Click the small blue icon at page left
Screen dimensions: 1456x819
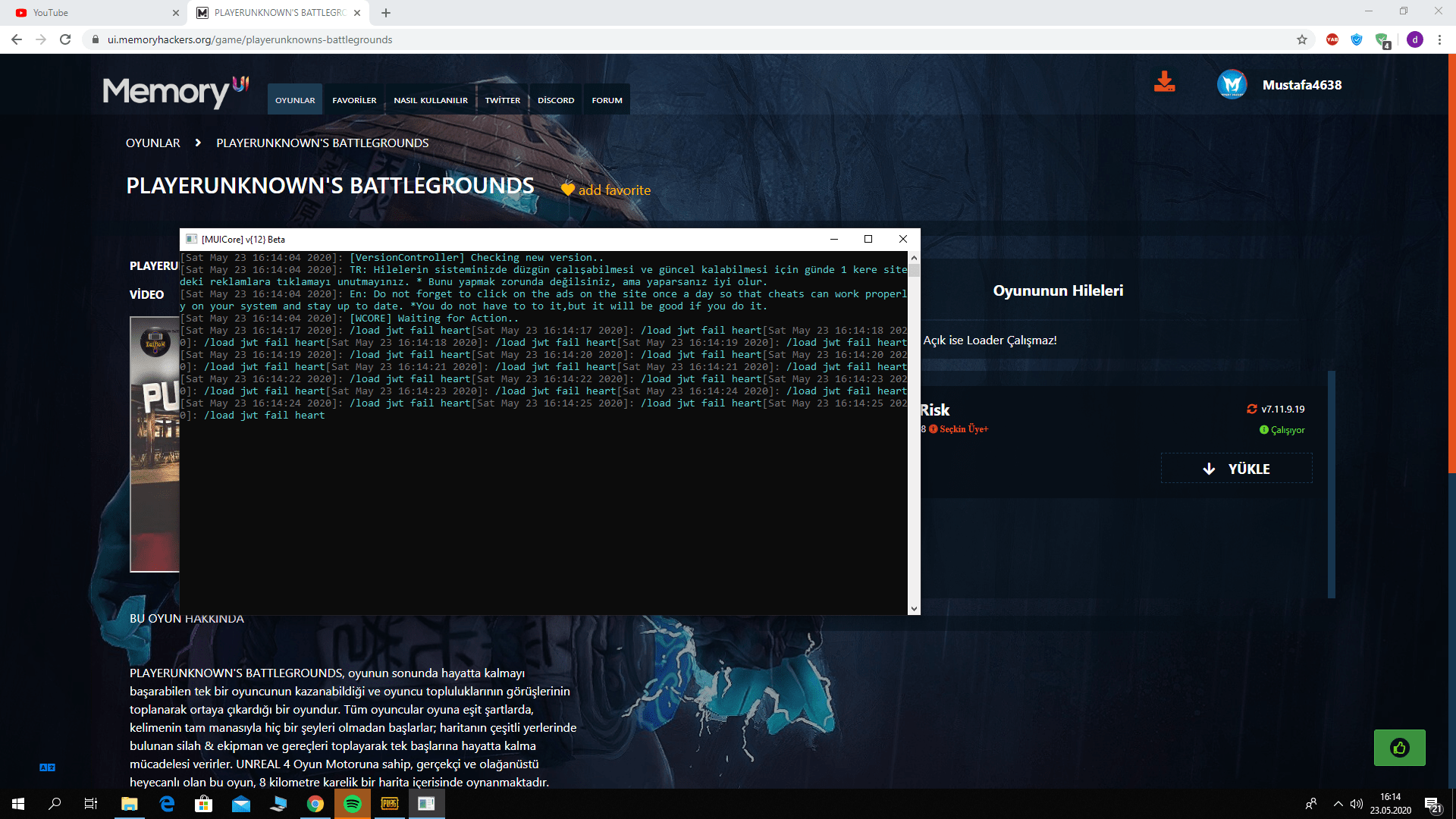pyautogui.click(x=47, y=767)
